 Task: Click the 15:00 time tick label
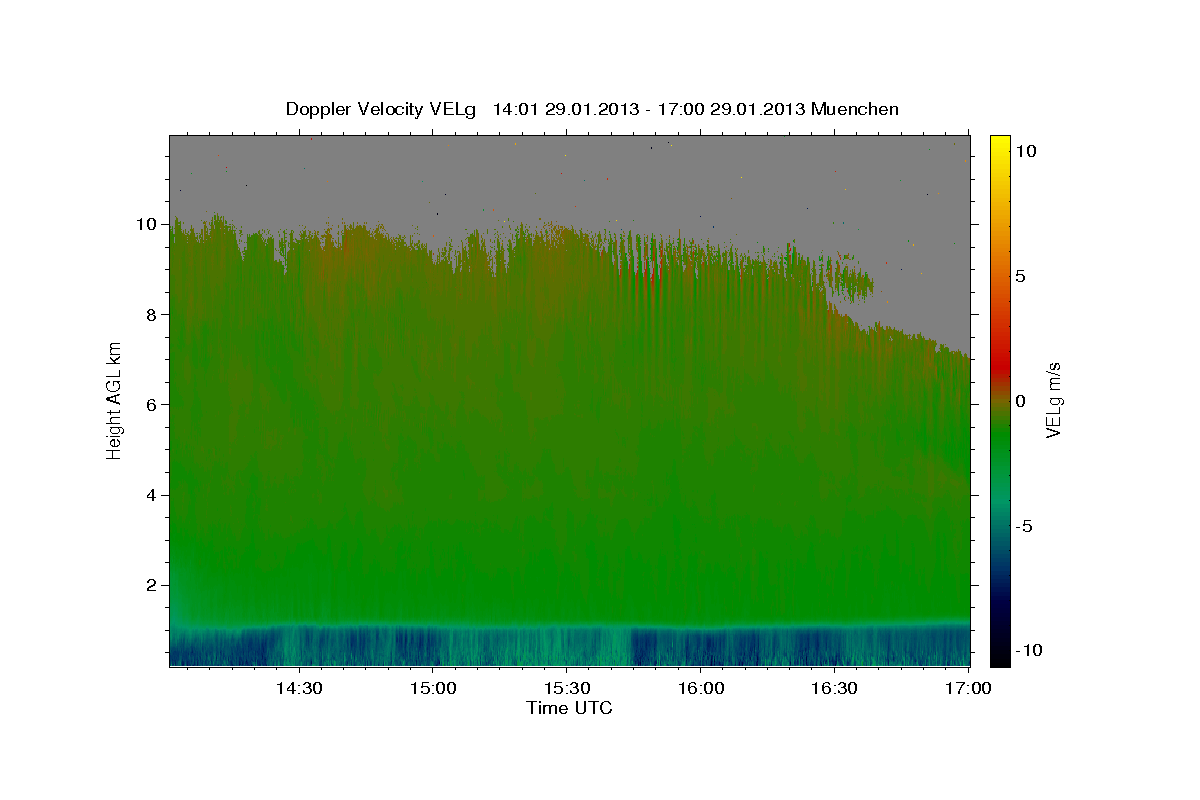click(x=433, y=688)
